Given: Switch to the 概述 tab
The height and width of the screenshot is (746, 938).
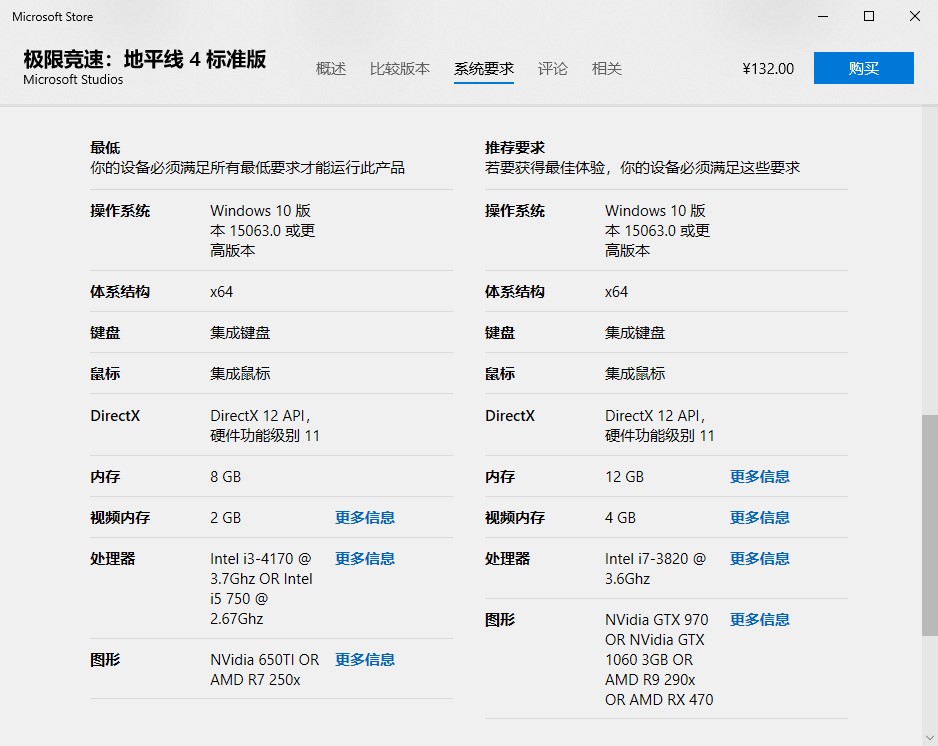Looking at the screenshot, I should tap(330, 69).
